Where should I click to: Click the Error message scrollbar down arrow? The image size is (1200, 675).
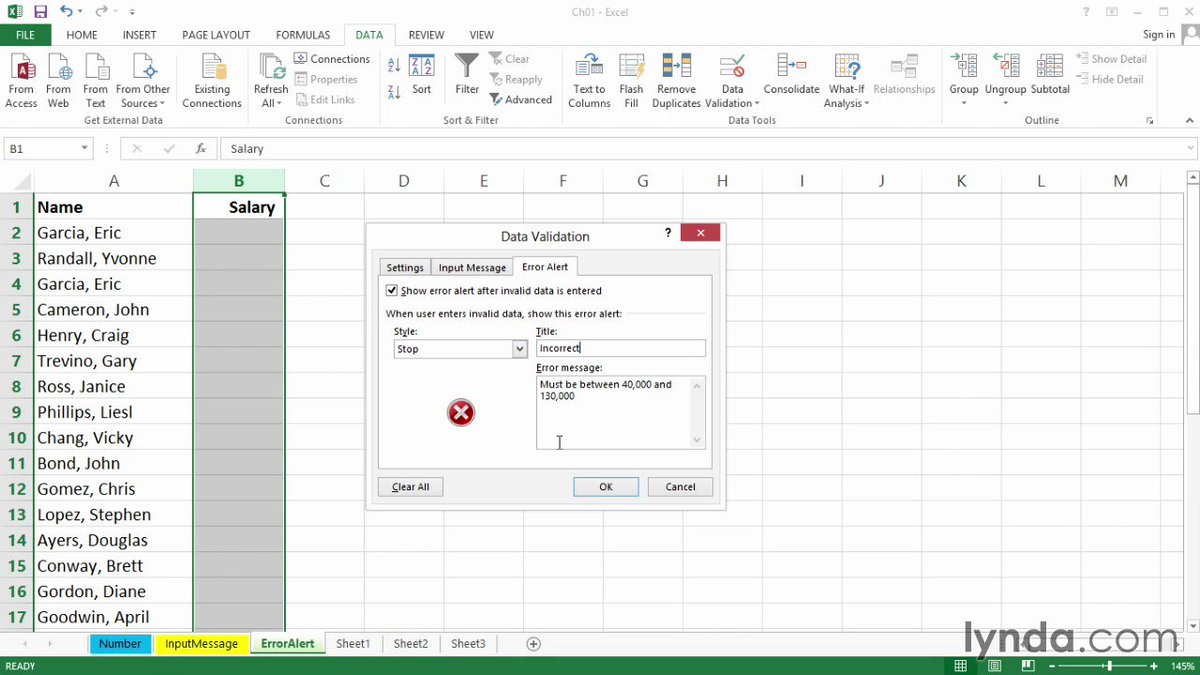pyautogui.click(x=698, y=440)
